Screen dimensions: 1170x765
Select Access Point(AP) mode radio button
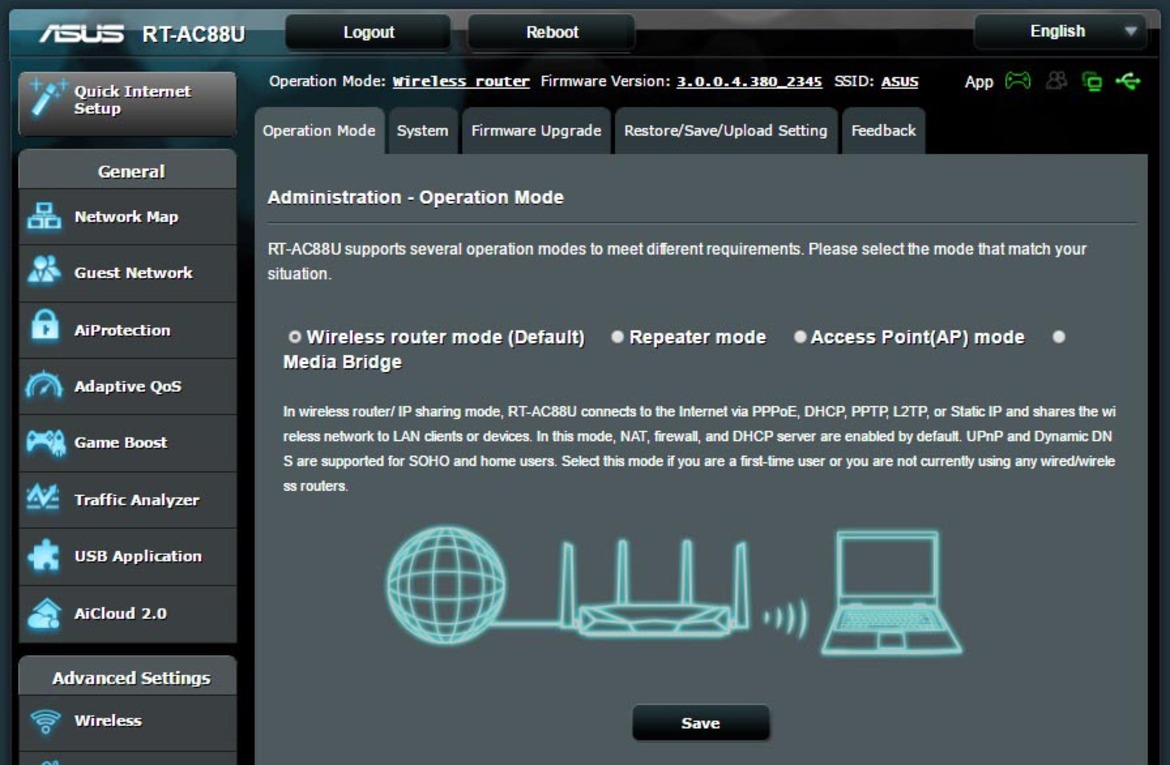(800, 337)
